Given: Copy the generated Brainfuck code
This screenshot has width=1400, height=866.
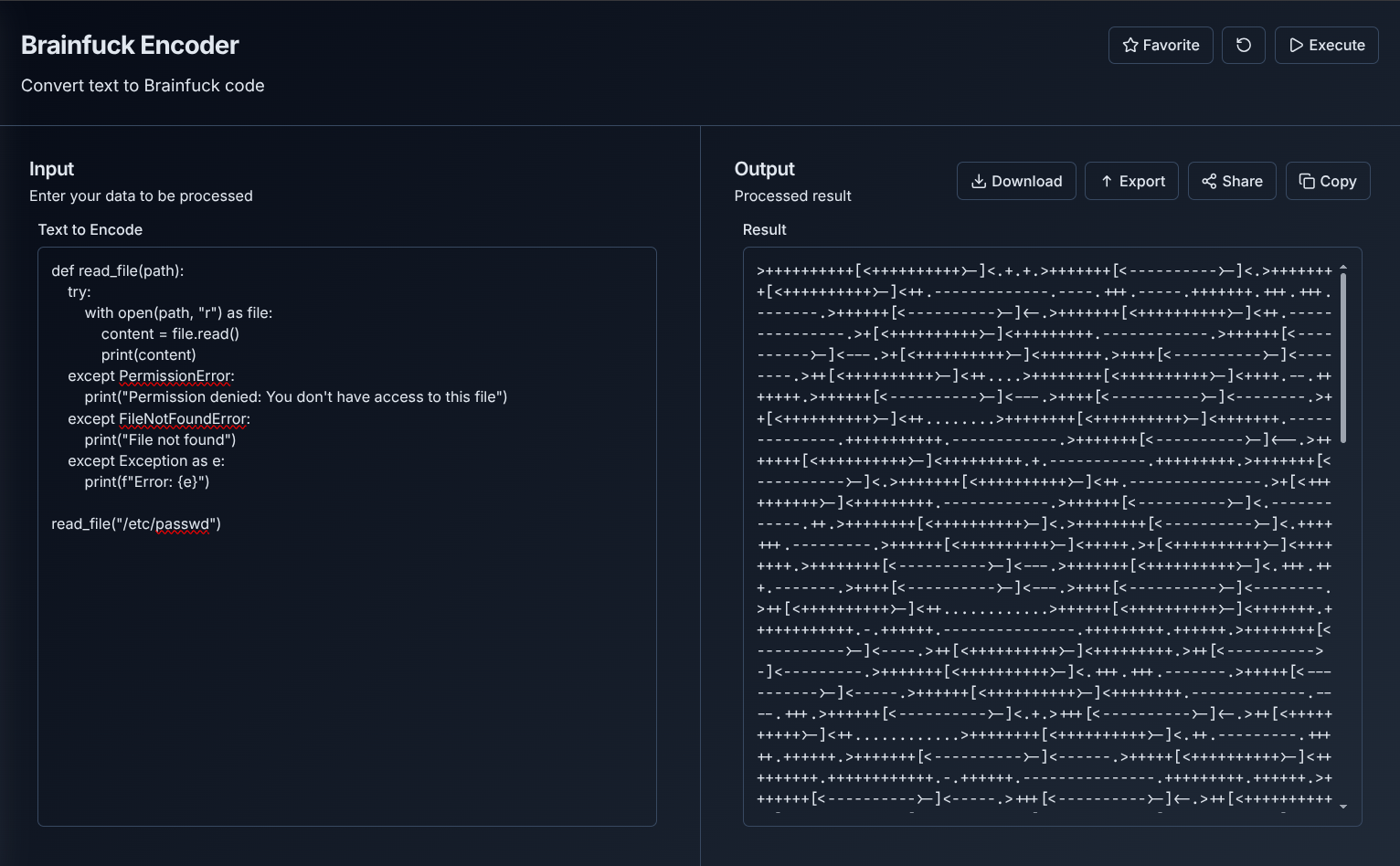Looking at the screenshot, I should pos(1328,181).
